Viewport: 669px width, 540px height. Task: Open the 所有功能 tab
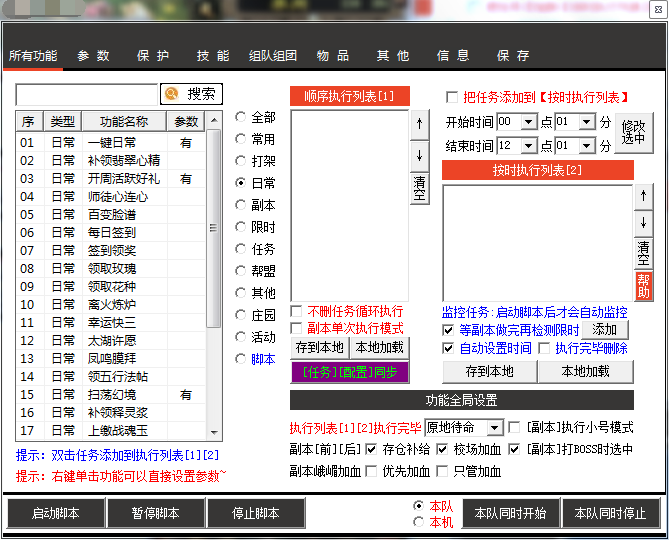click(x=33, y=56)
